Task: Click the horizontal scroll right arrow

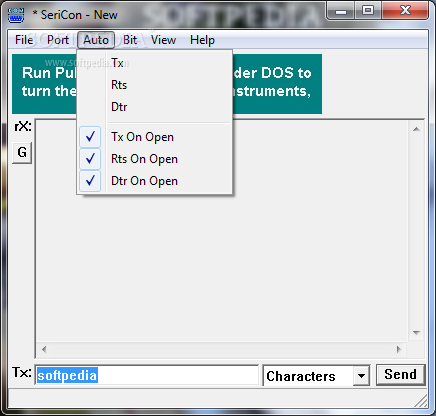Action: pyautogui.click(x=399, y=349)
